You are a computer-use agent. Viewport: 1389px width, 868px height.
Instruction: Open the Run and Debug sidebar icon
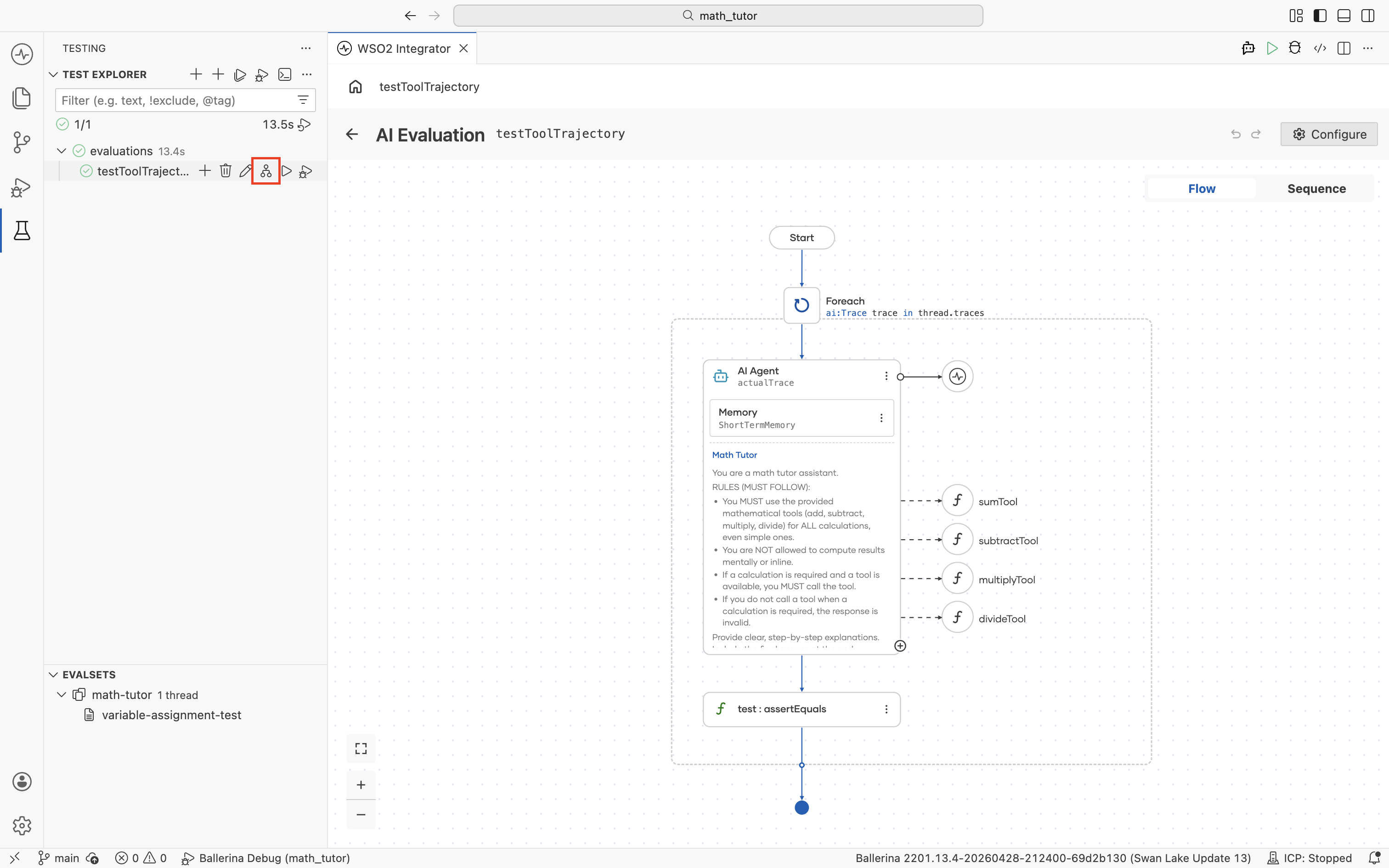click(x=22, y=187)
